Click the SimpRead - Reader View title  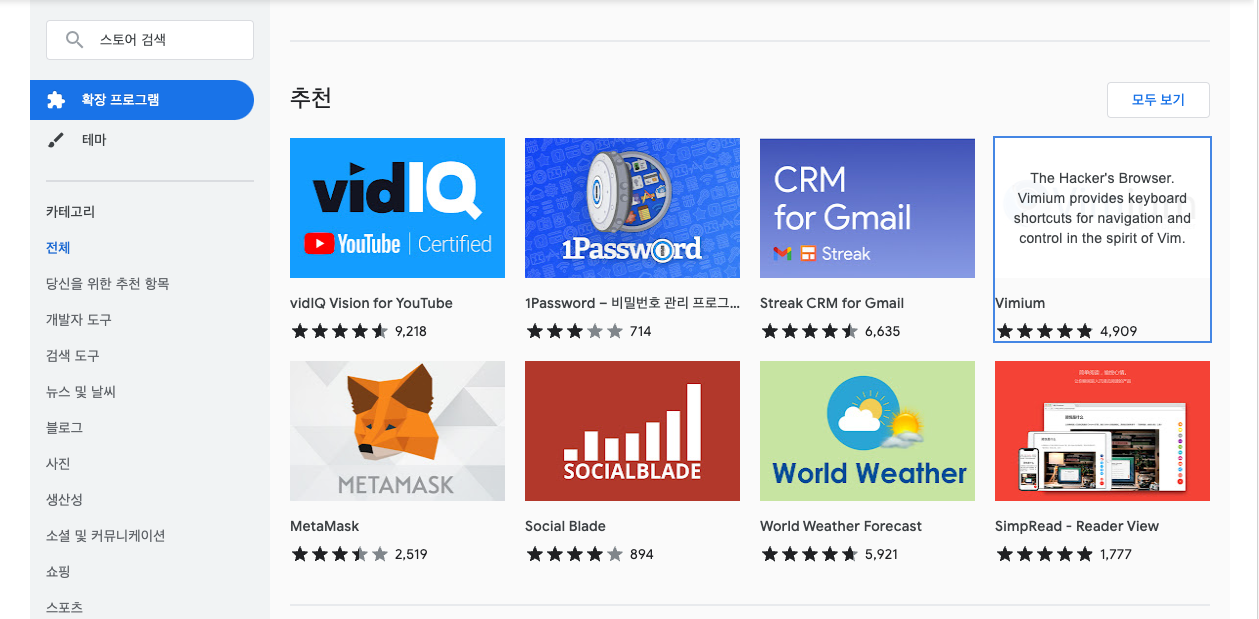point(1077,526)
